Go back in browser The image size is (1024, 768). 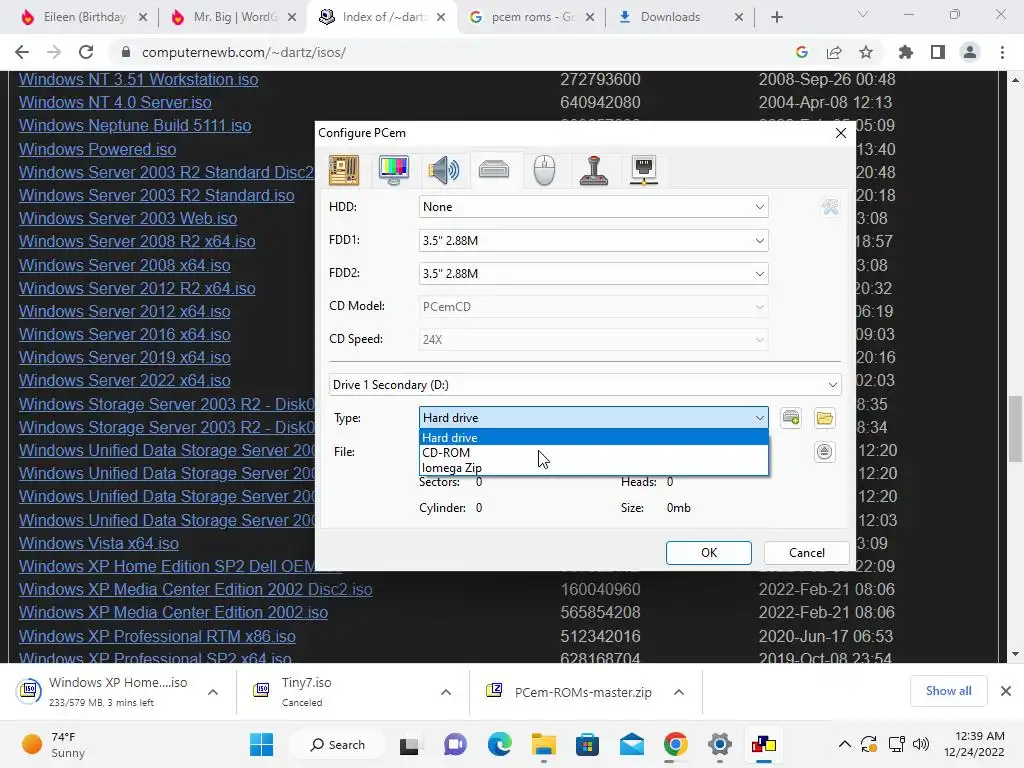click(22, 52)
